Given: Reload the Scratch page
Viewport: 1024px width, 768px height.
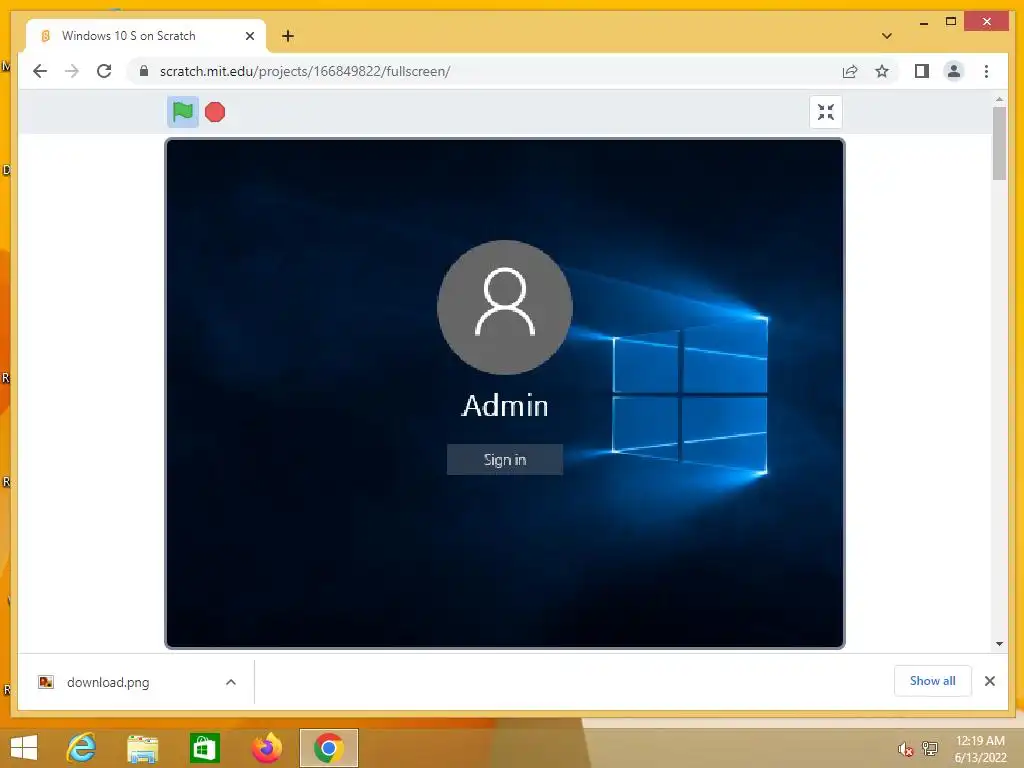Looking at the screenshot, I should pyautogui.click(x=104, y=71).
